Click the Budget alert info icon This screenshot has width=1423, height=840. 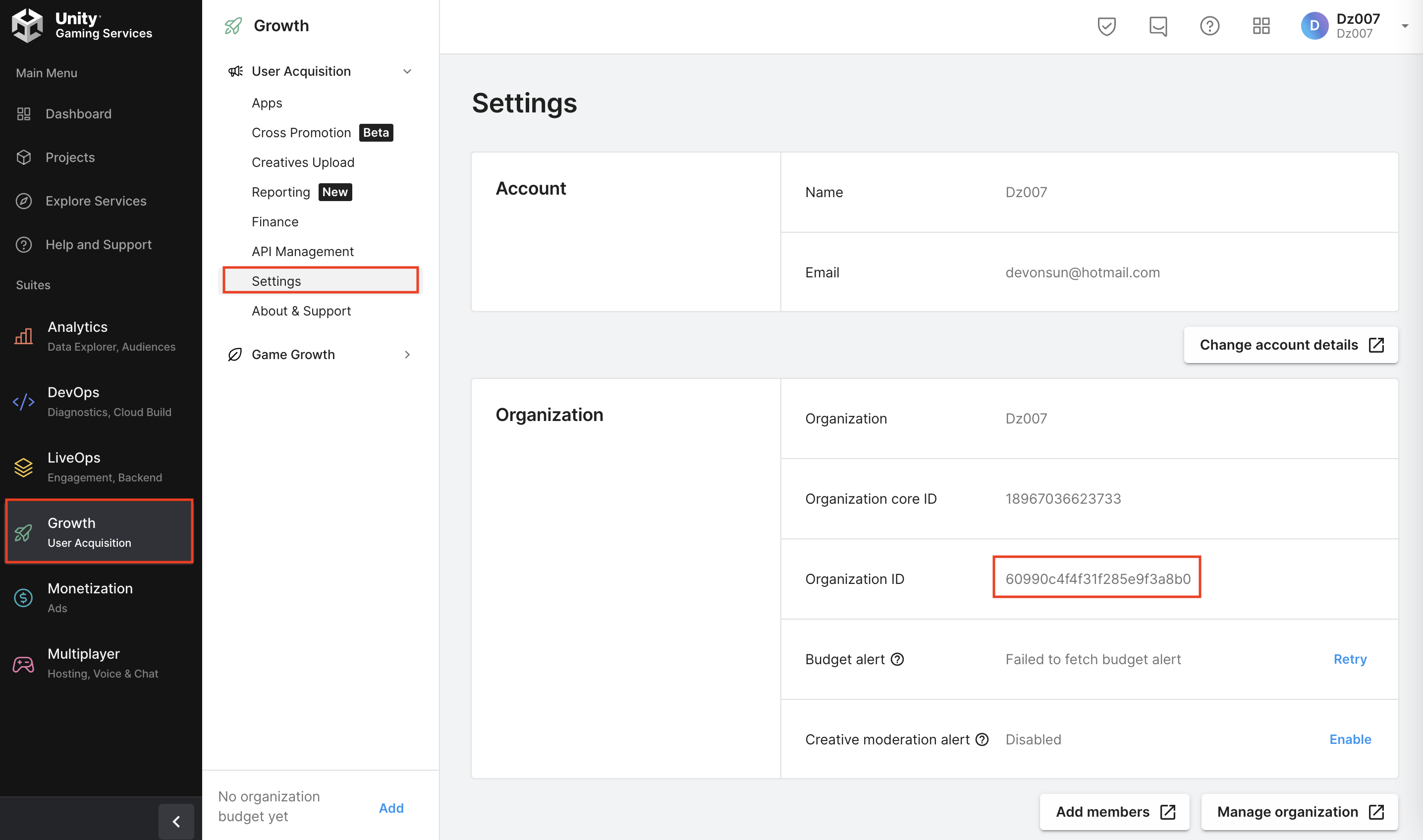[897, 659]
